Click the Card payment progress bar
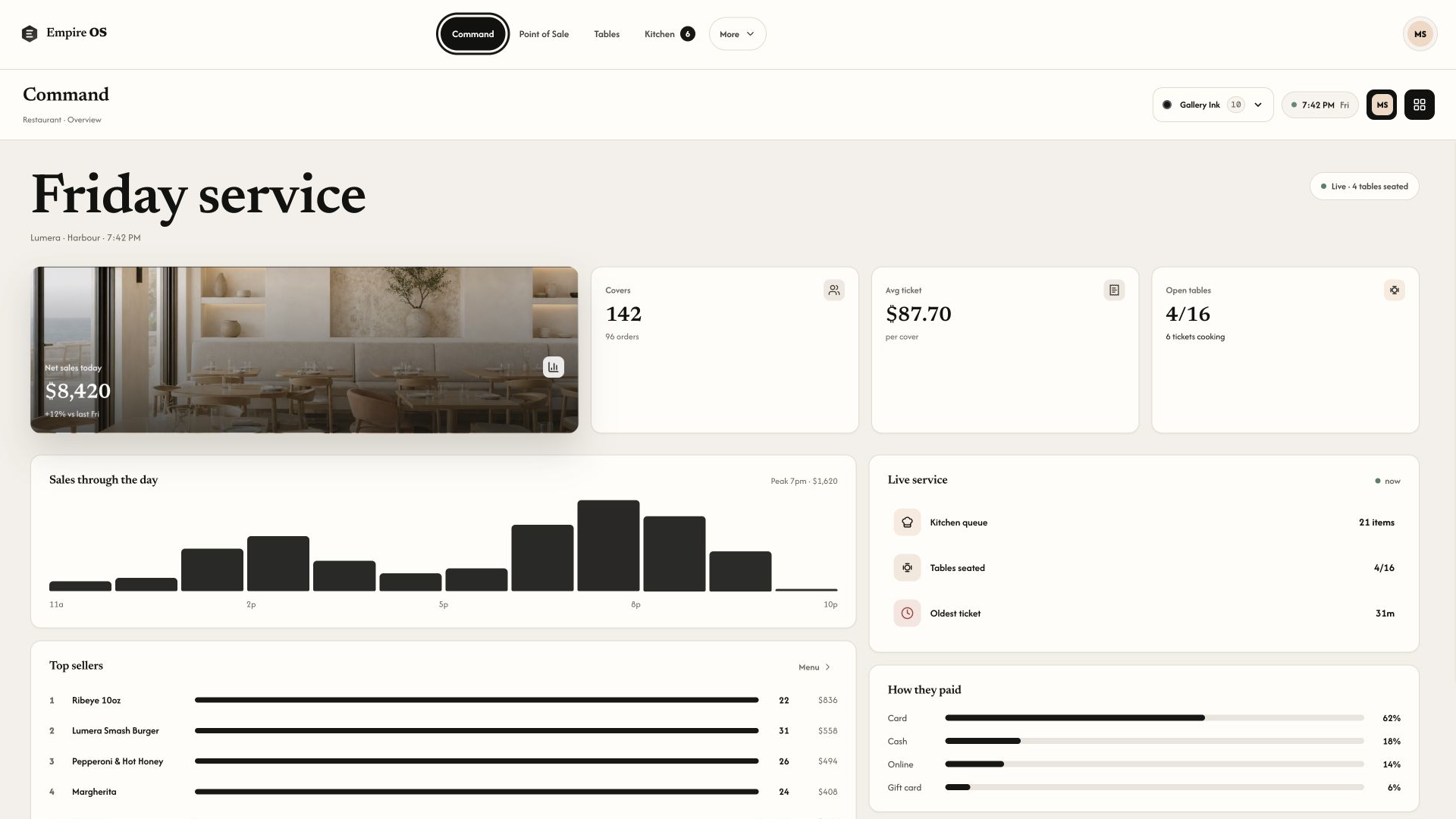Screen dimensions: 1456x819 [1154, 718]
